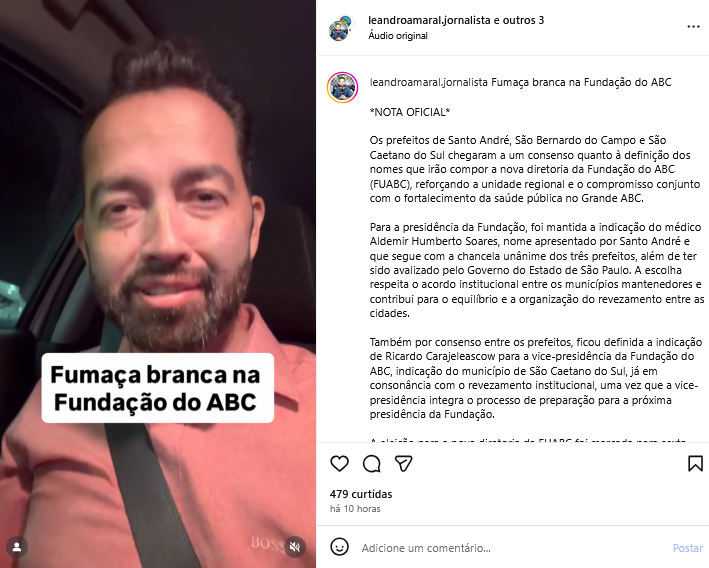The image size is (709, 568).
Task: Click 'há 10 horas' timestamp
Action: [x=355, y=509]
